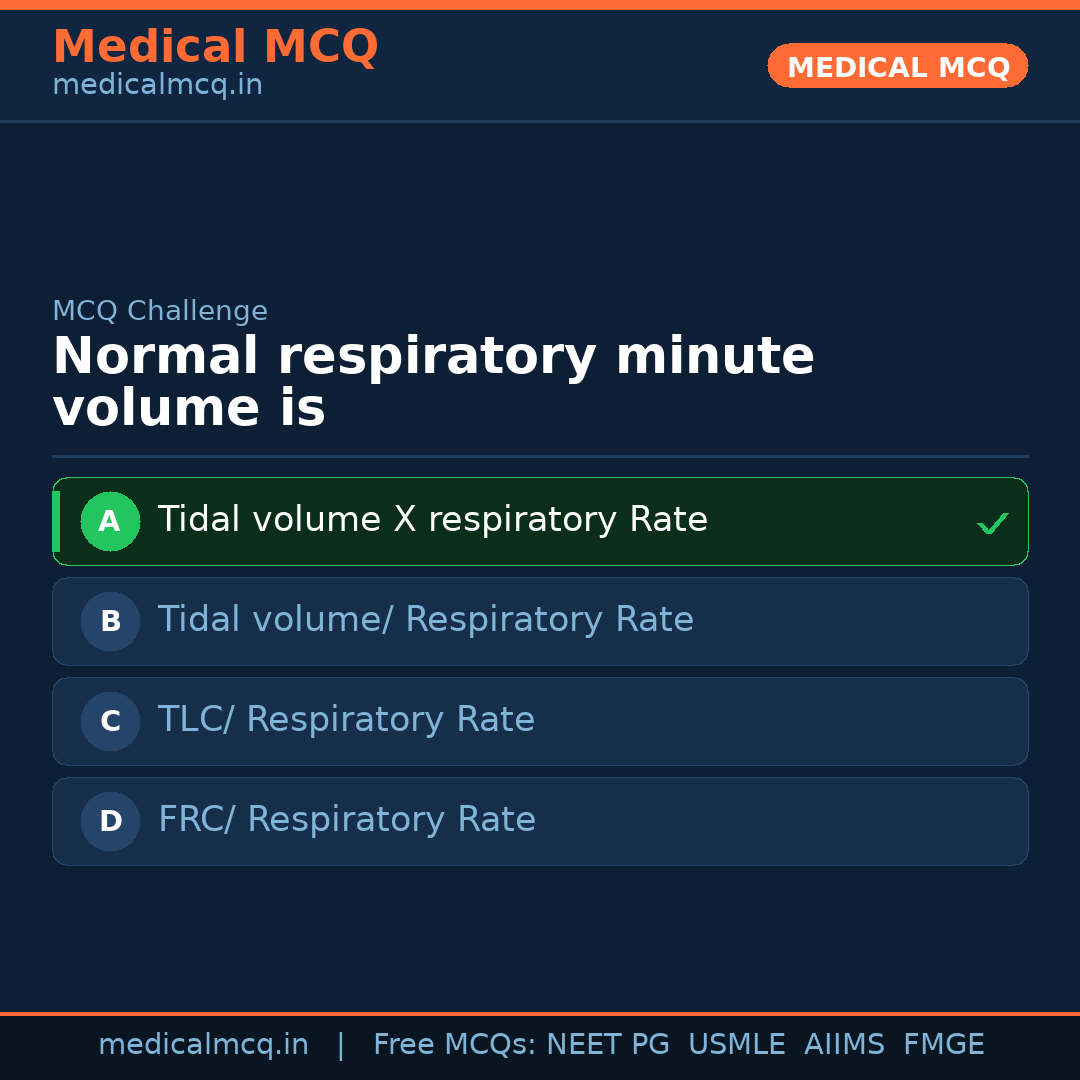The image size is (1080, 1080).
Task: Click the C letter circle badge
Action: pyautogui.click(x=110, y=721)
